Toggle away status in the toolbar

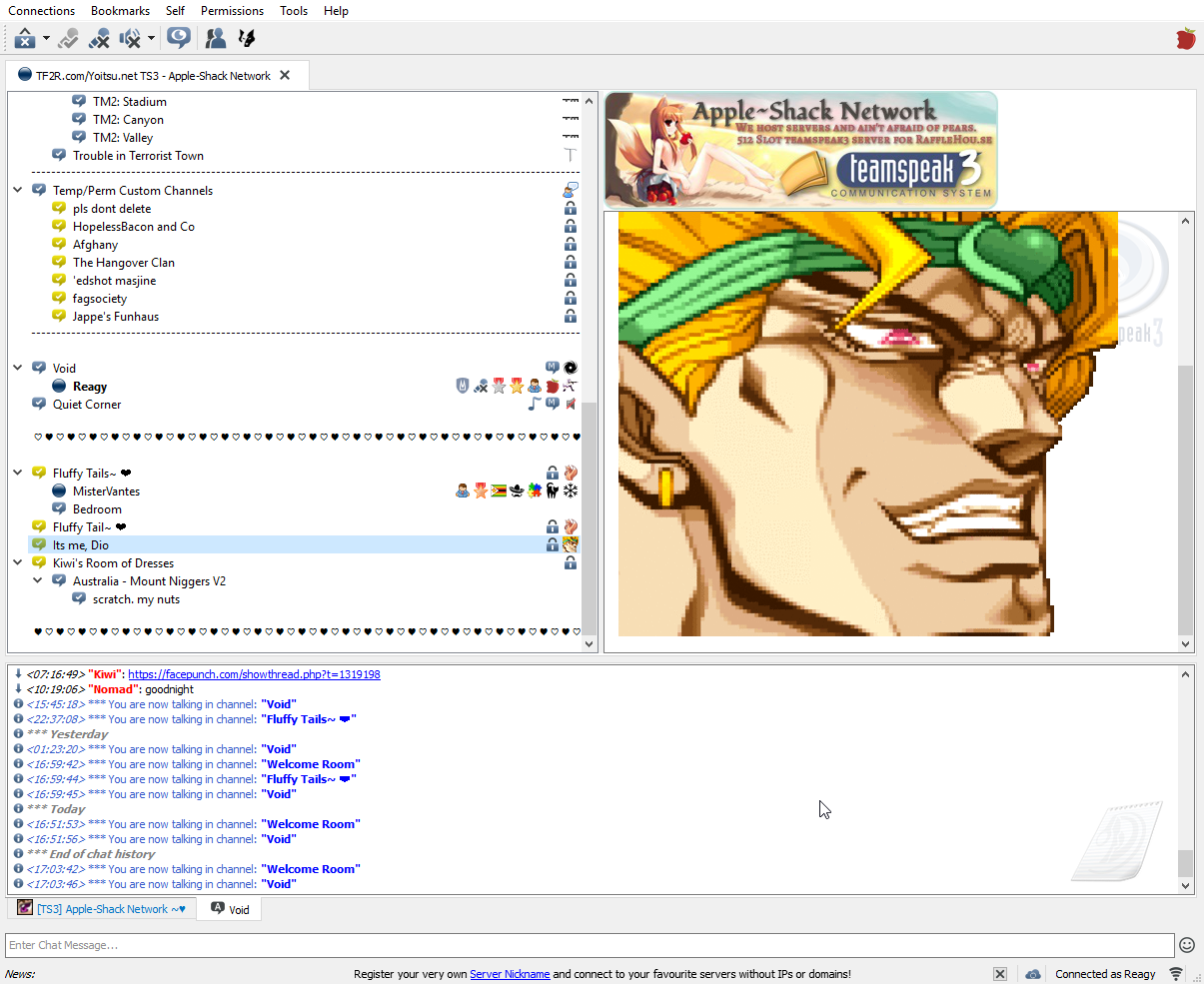(25, 38)
